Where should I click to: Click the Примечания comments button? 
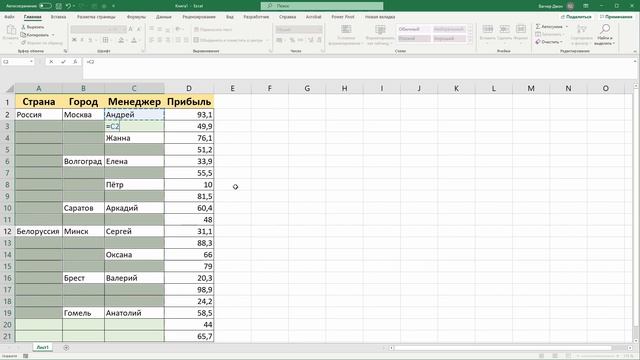coord(616,17)
